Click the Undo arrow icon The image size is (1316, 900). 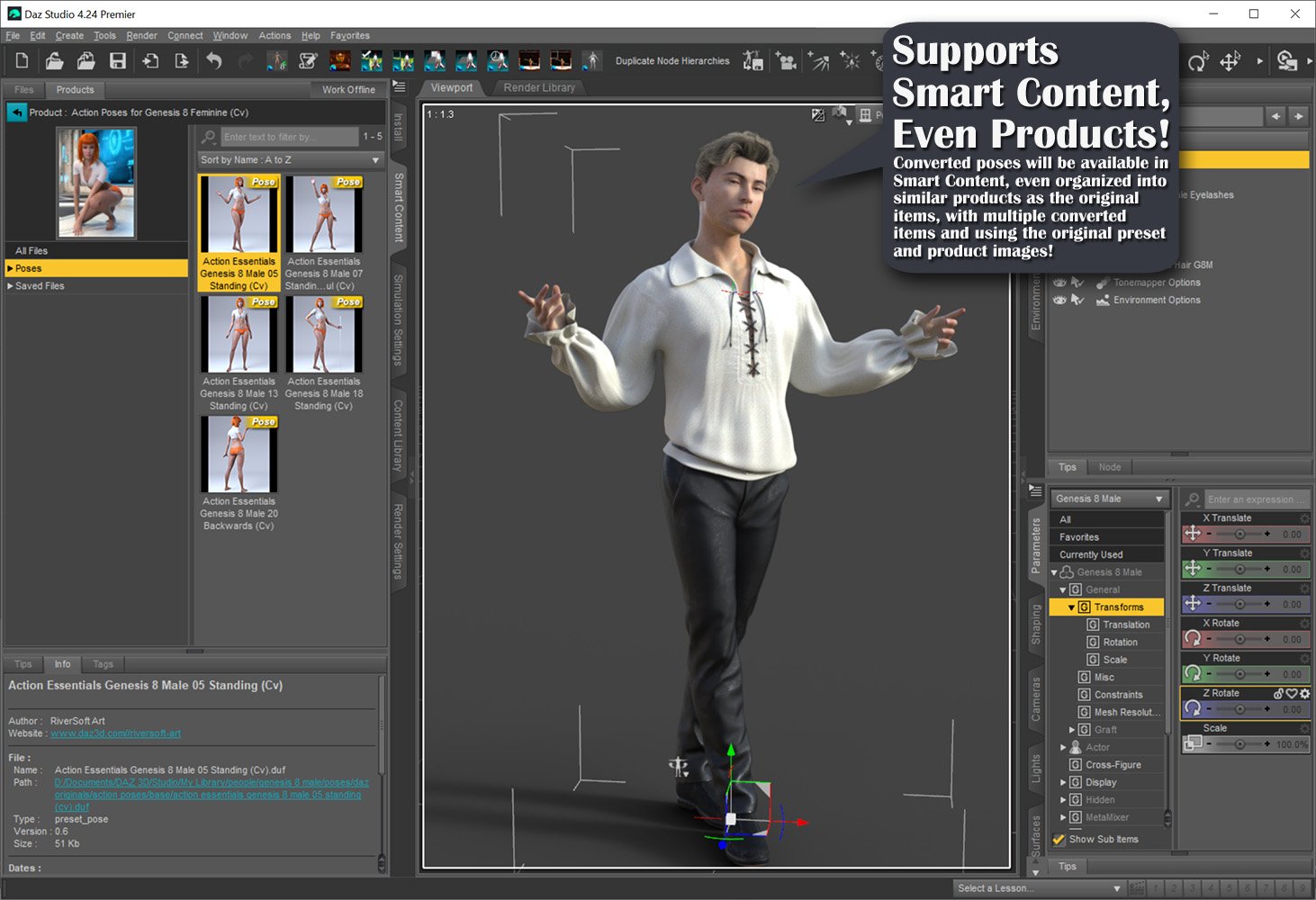pyautogui.click(x=214, y=60)
